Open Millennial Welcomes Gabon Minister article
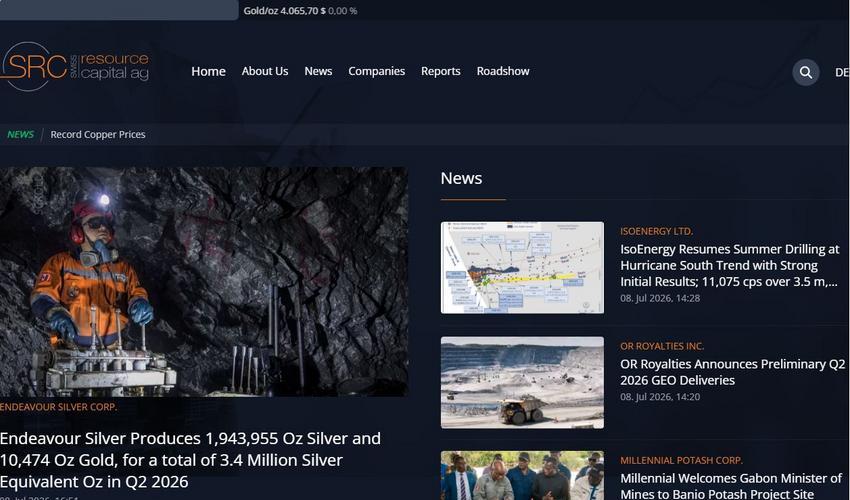Image resolution: width=850 pixels, height=500 pixels. [731, 486]
